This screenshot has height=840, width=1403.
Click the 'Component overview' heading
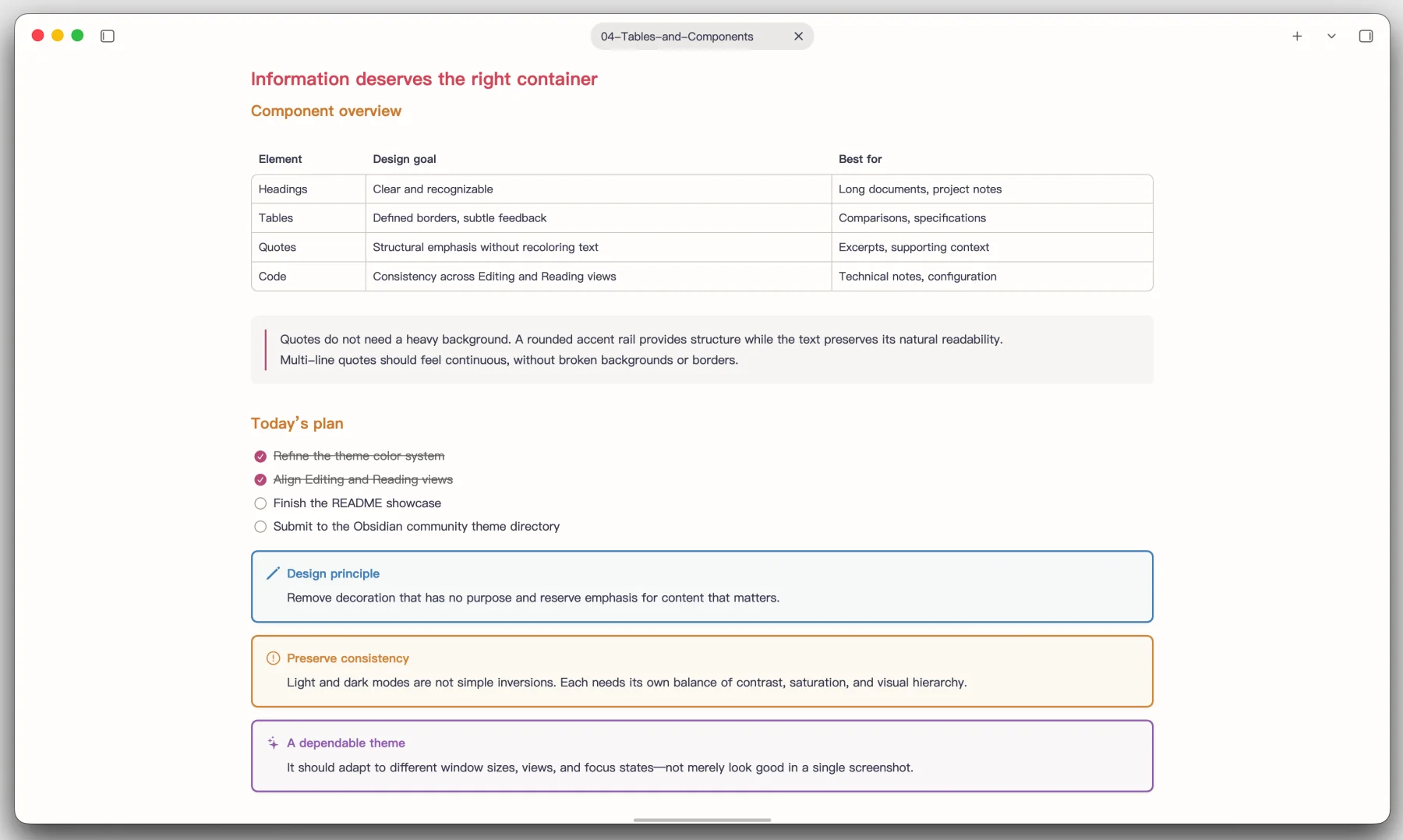326,111
